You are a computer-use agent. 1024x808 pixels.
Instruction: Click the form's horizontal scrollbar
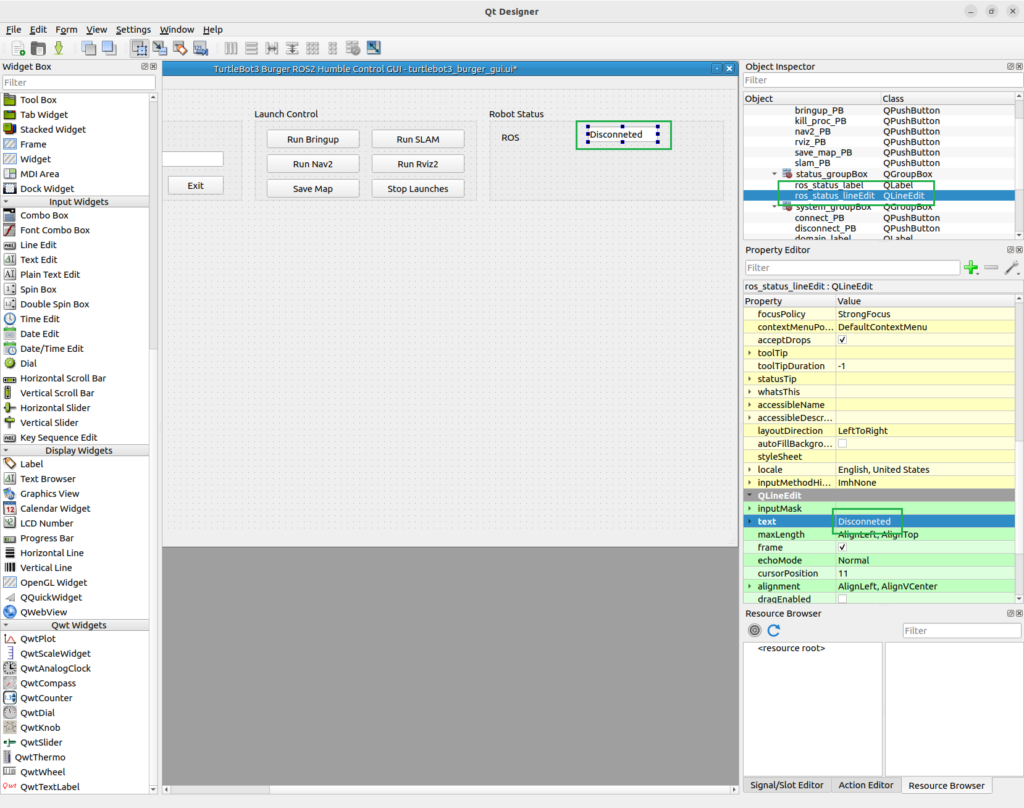pyautogui.click(x=450, y=790)
